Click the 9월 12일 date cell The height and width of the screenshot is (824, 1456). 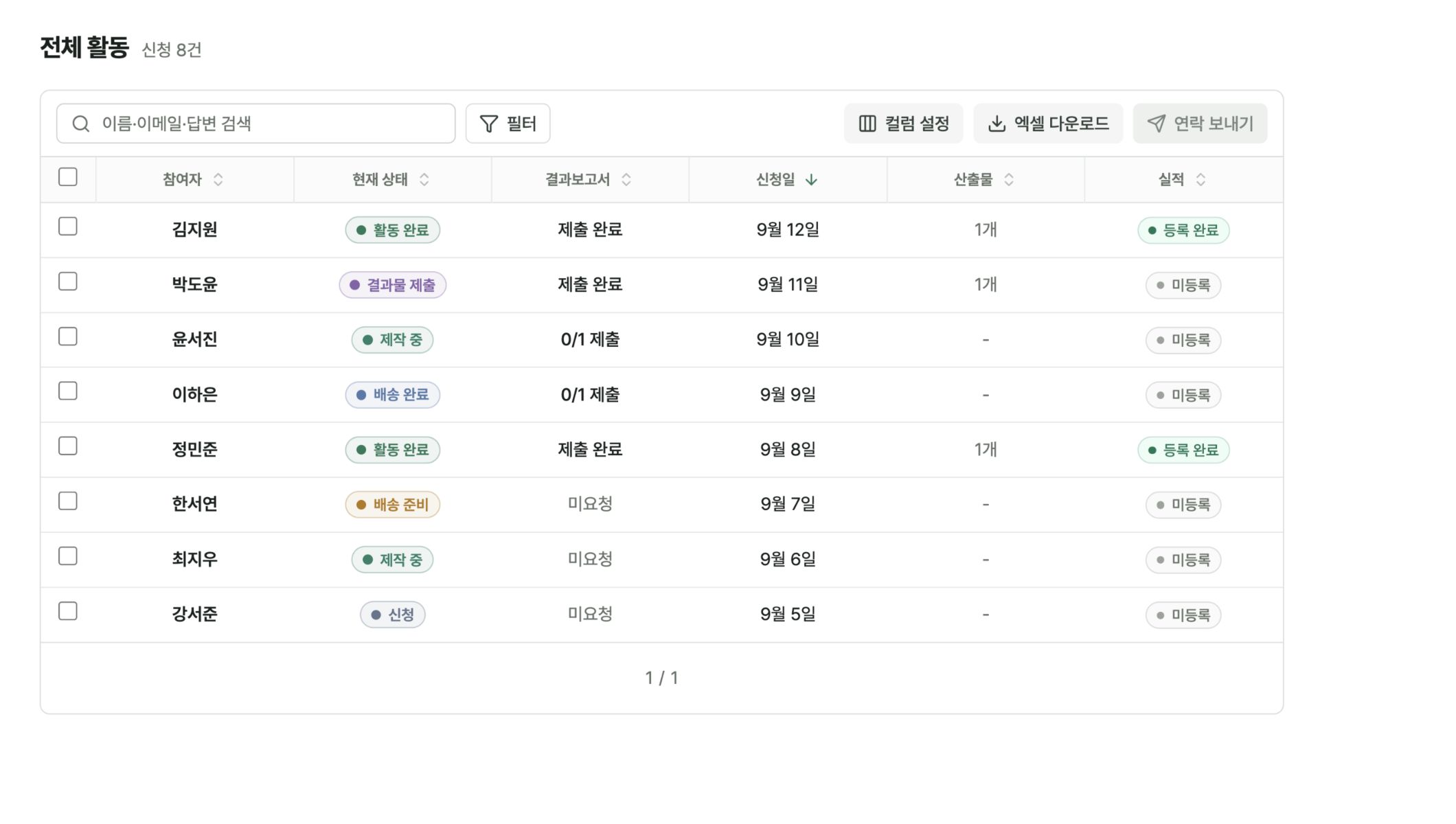coord(788,229)
